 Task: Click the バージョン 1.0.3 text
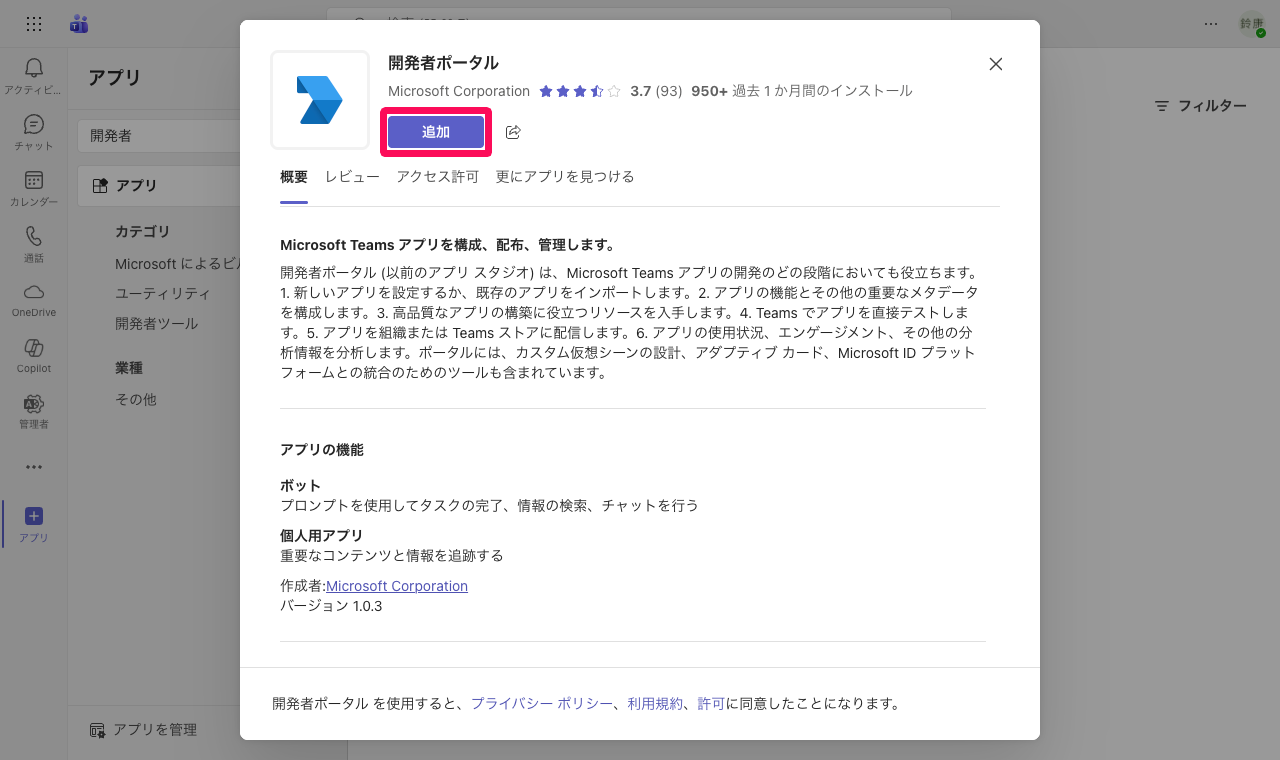[331, 606]
